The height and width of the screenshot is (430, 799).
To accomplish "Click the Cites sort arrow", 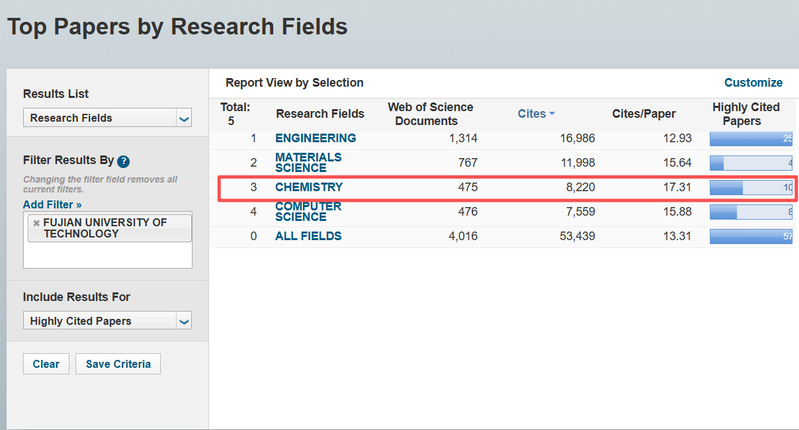I will (x=551, y=114).
